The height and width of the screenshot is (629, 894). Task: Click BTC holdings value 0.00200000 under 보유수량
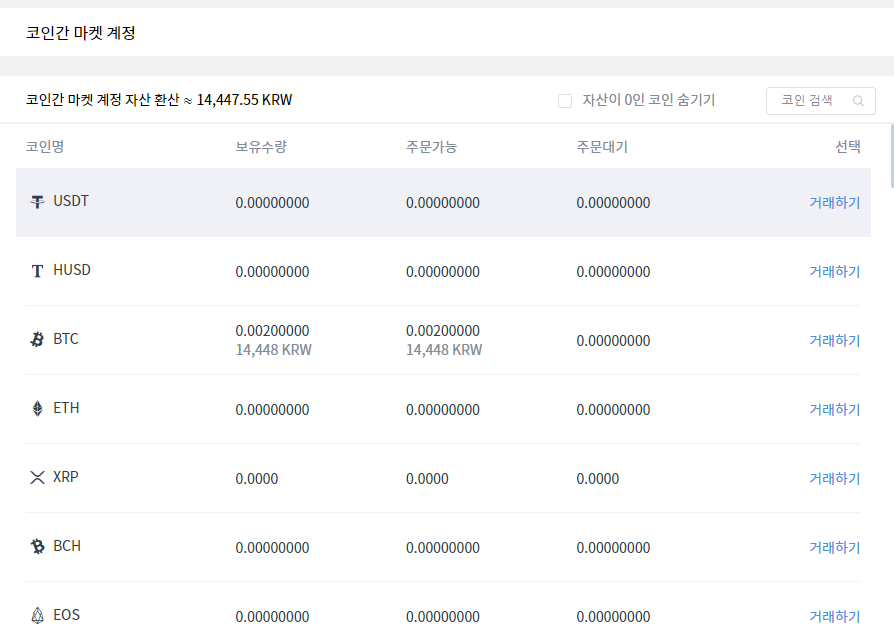[x=273, y=331]
